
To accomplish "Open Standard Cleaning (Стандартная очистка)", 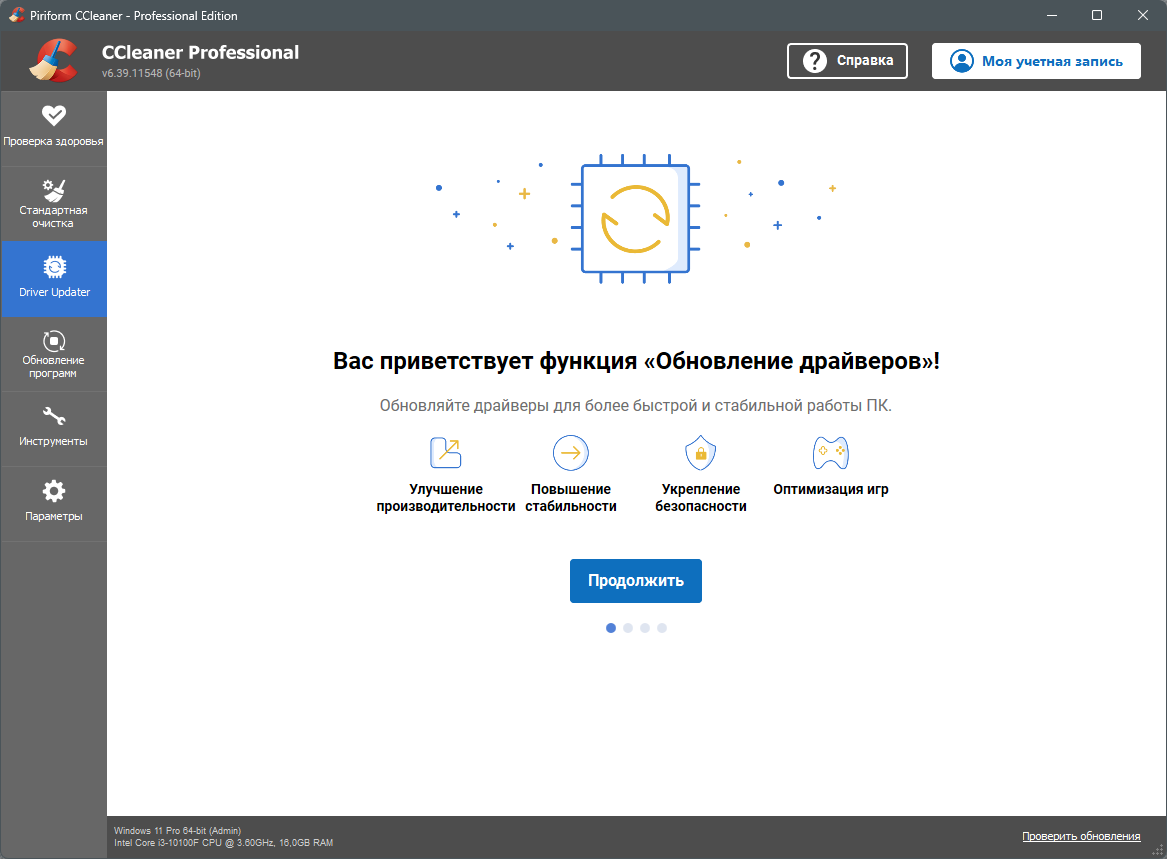I will [x=54, y=203].
